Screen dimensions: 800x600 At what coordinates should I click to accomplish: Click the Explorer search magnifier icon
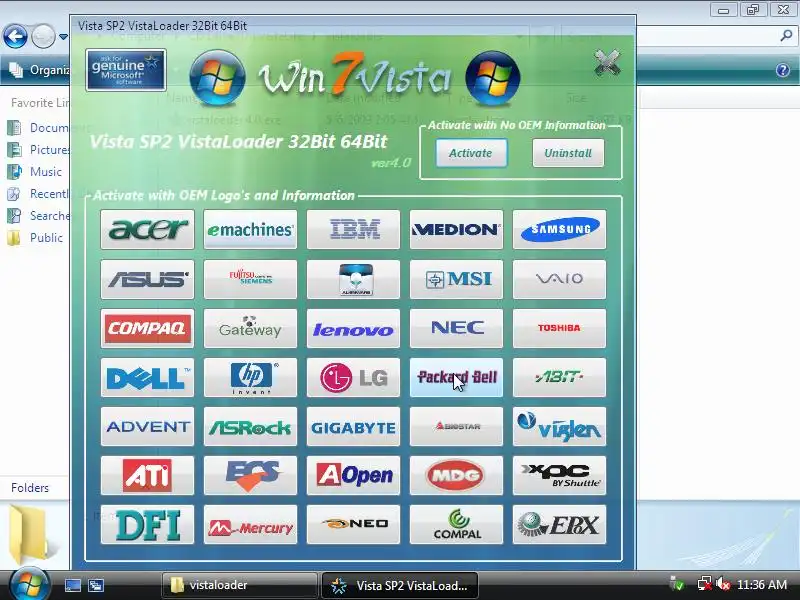tap(786, 35)
